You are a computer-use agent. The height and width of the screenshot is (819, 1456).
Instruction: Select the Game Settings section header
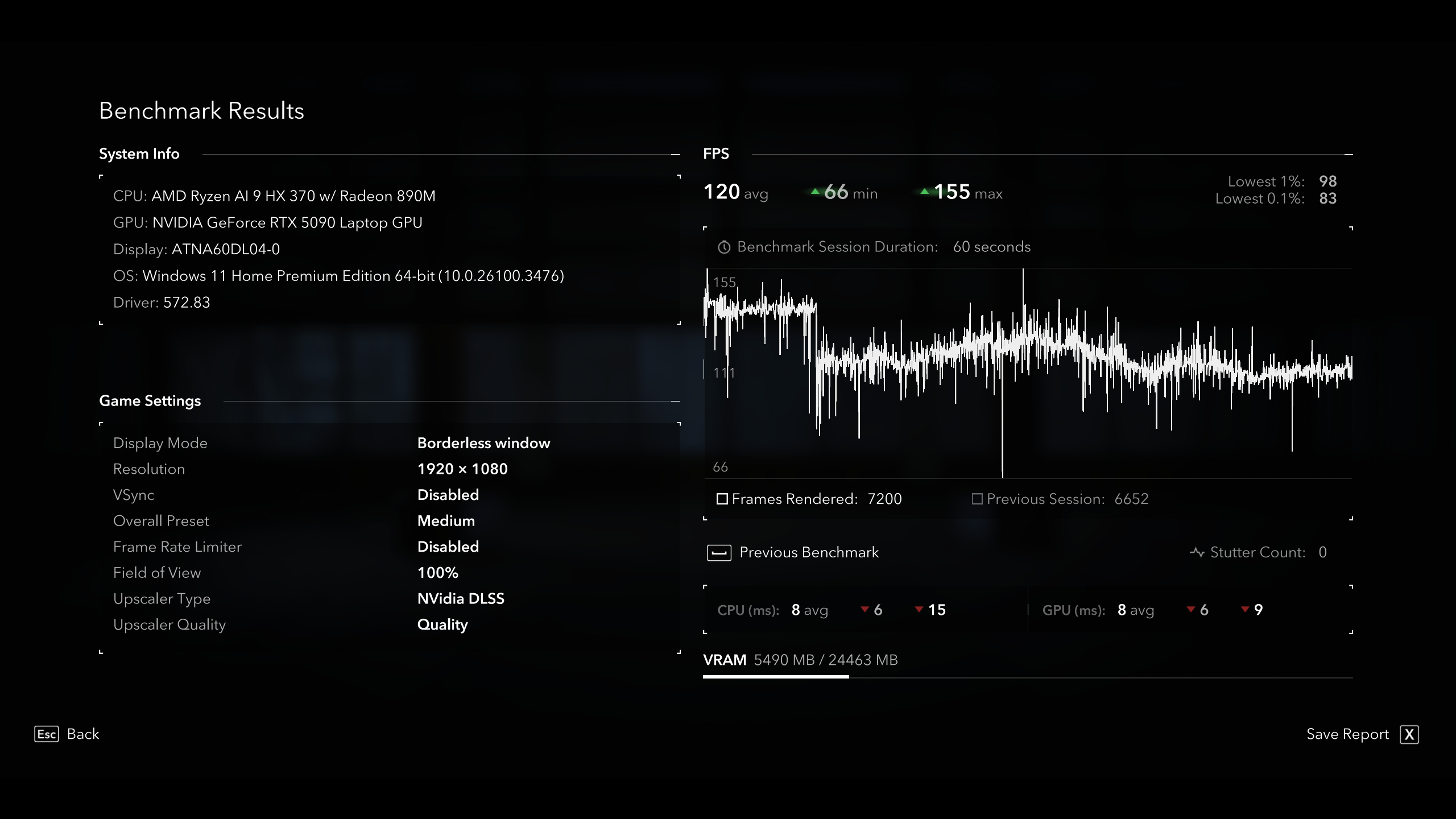click(150, 400)
